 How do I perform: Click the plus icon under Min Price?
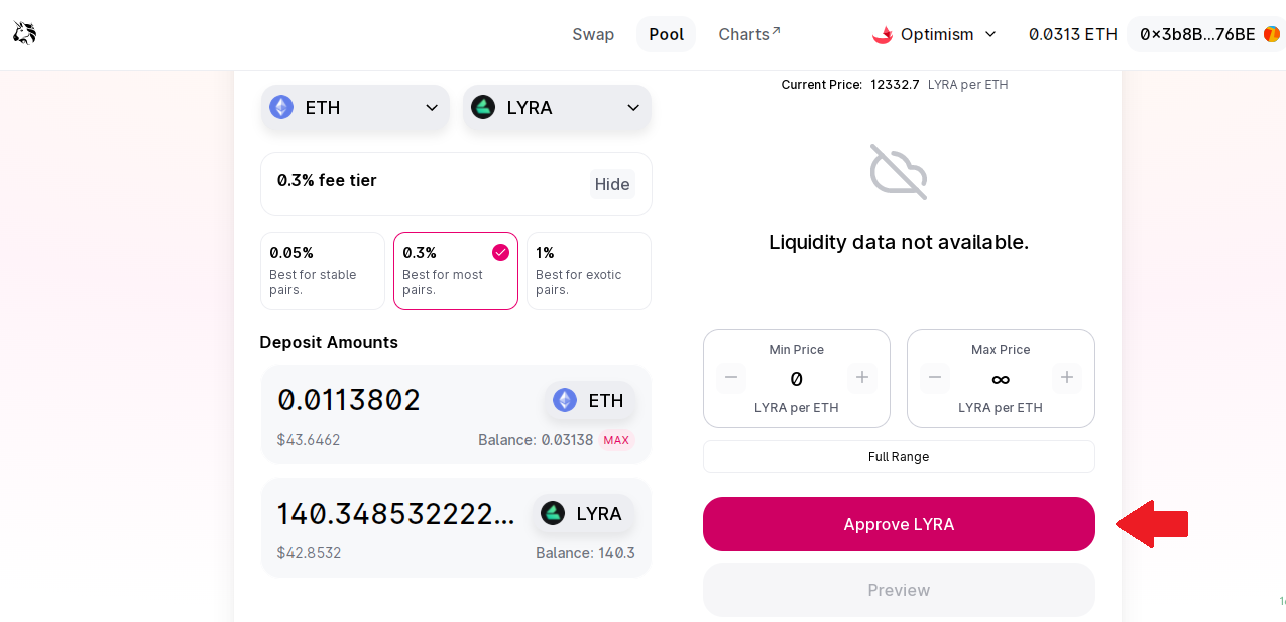862,378
